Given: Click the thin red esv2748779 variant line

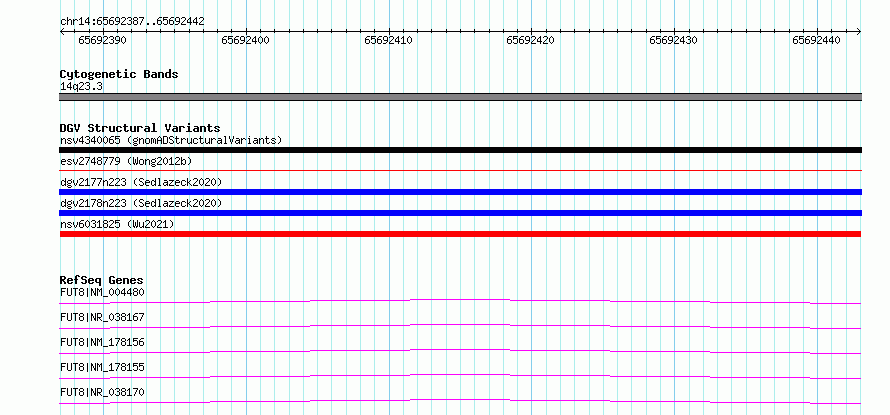Looking at the screenshot, I should tap(460, 170).
